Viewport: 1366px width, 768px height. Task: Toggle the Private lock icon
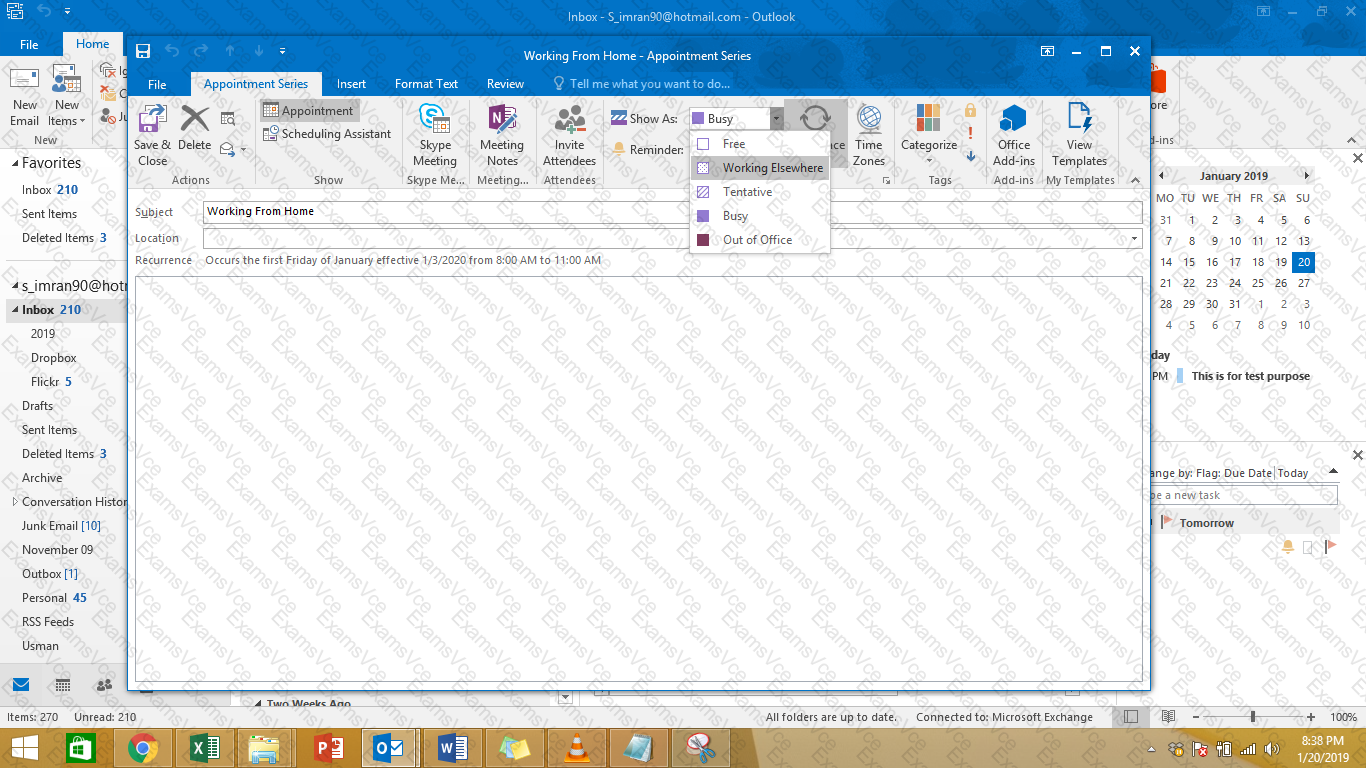click(x=970, y=110)
